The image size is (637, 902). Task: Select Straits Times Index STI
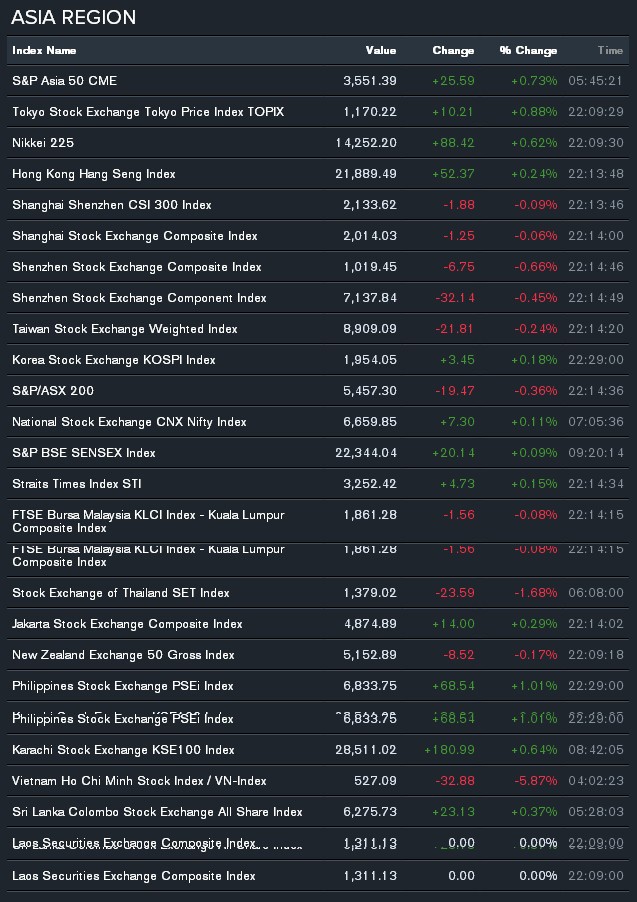click(x=77, y=484)
